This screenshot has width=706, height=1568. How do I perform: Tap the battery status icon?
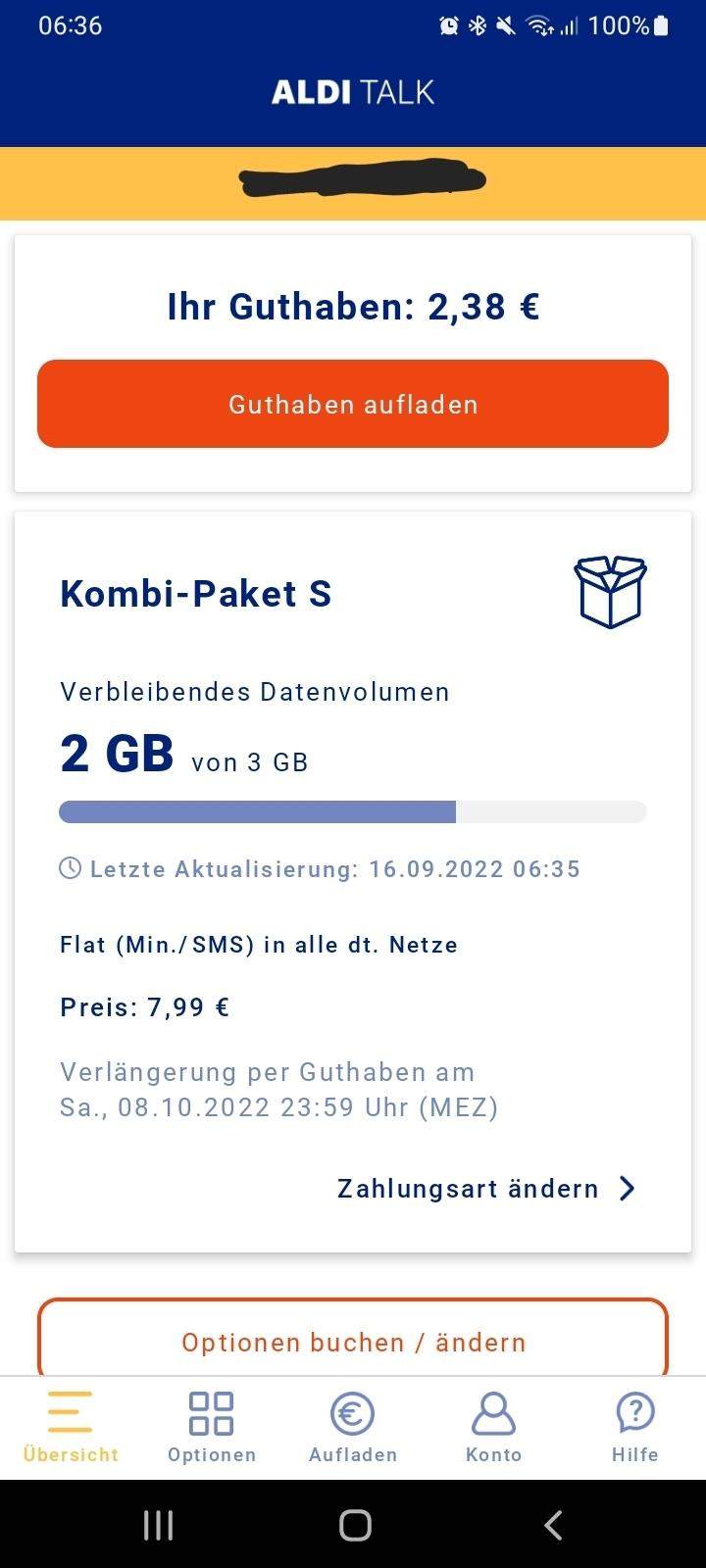(662, 25)
